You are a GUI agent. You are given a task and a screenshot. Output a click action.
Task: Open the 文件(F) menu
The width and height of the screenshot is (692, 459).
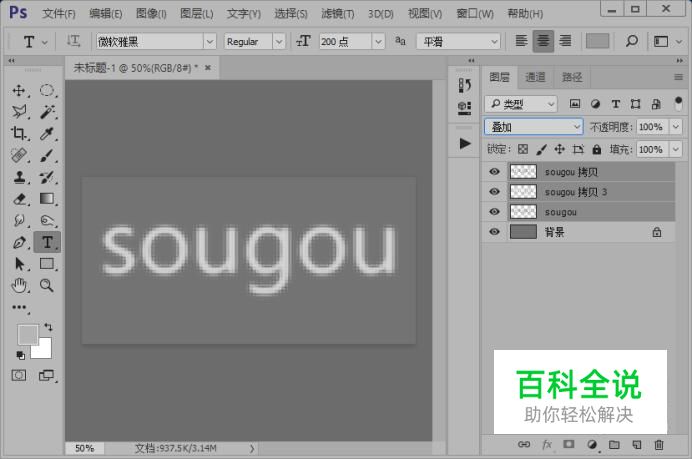coord(59,14)
